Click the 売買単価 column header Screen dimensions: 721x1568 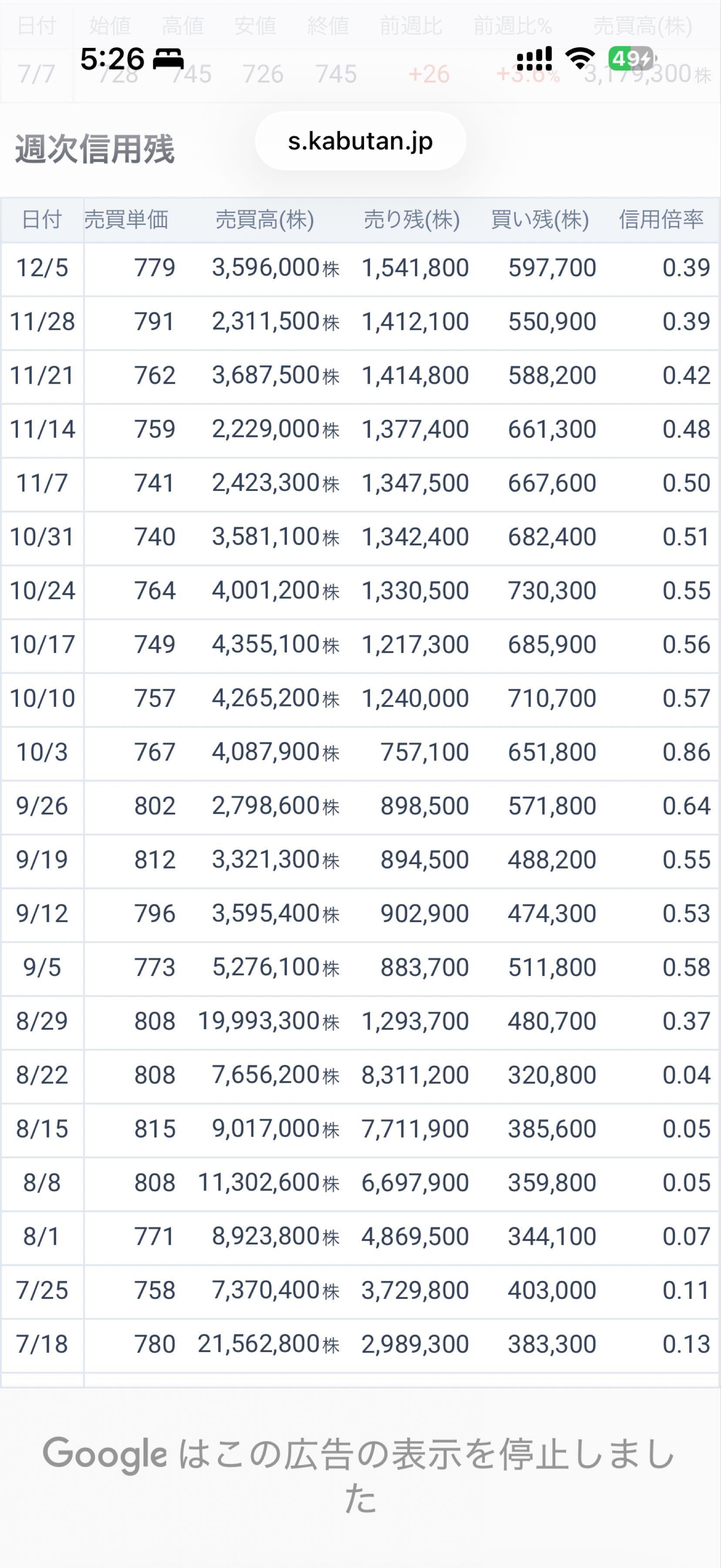126,219
